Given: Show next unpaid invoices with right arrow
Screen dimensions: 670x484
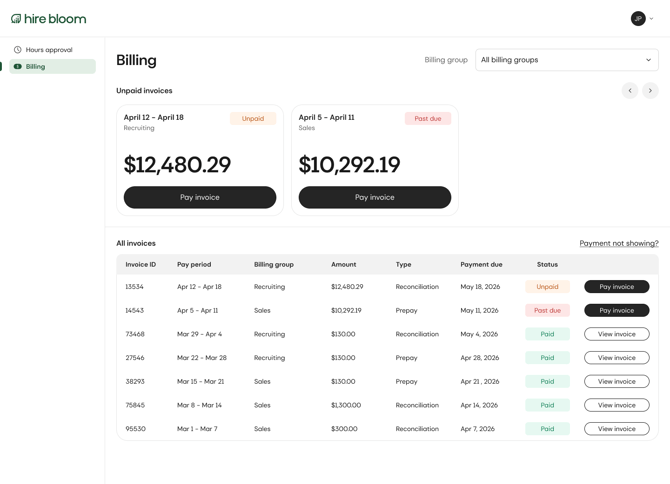Looking at the screenshot, I should 650,91.
